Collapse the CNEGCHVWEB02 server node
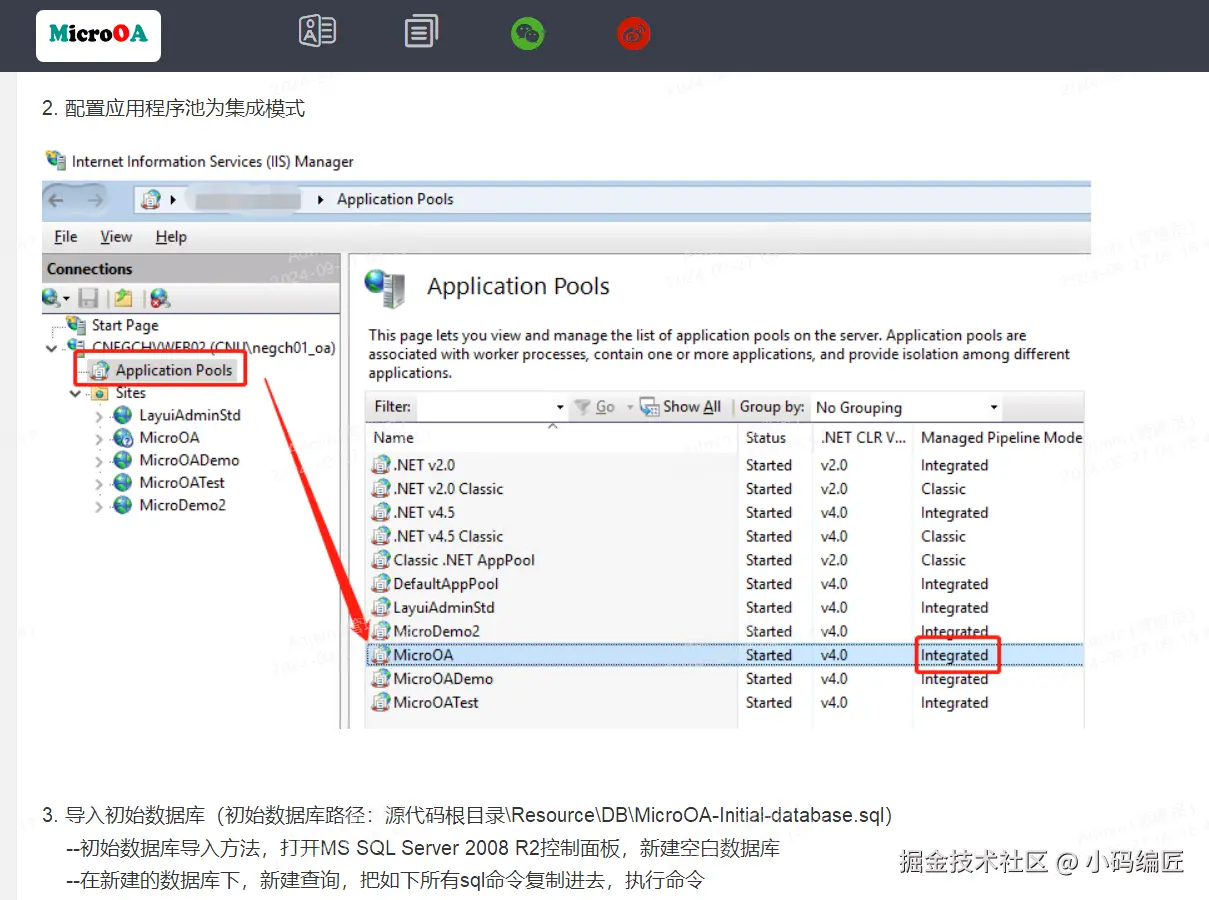Viewport: 1209px width, 900px height. pos(53,348)
